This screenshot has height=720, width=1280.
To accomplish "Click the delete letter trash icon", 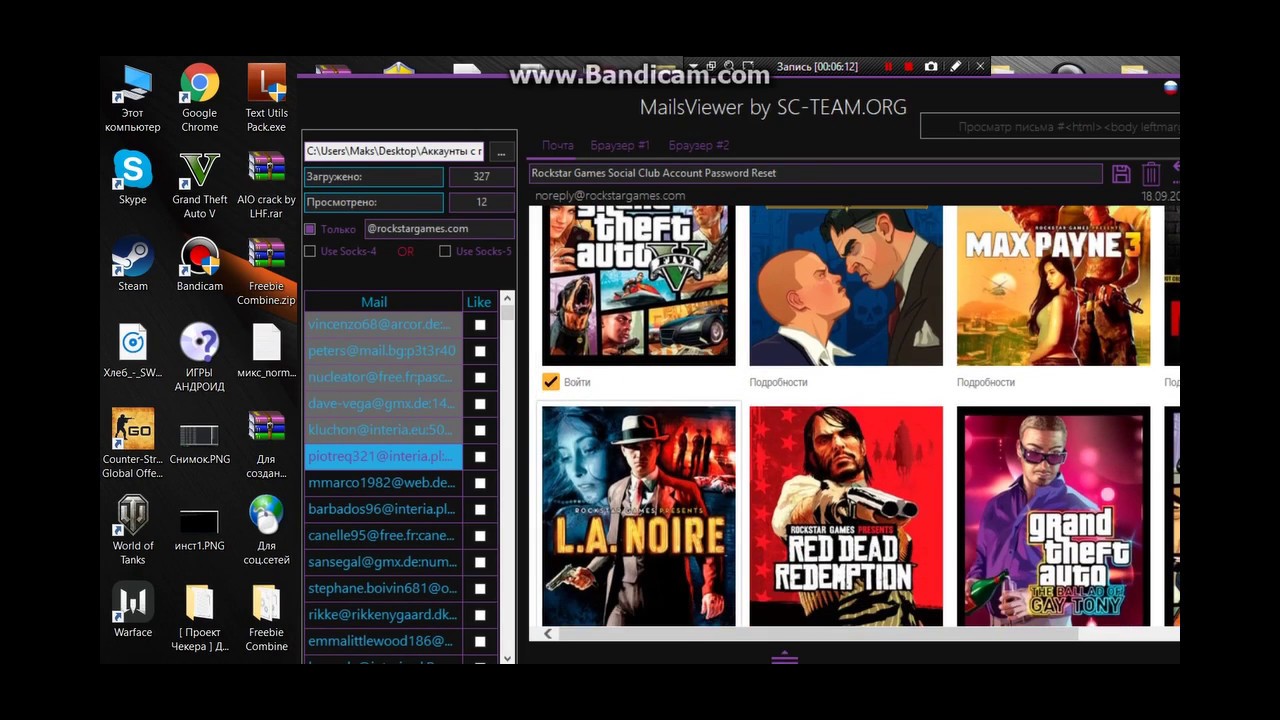I will [x=1151, y=174].
